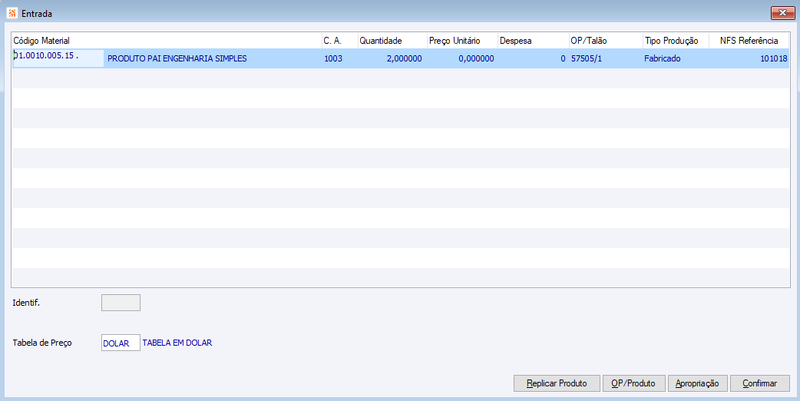Click the Tipo Produção cell Fabricado
The height and width of the screenshot is (401, 800).
[662, 59]
